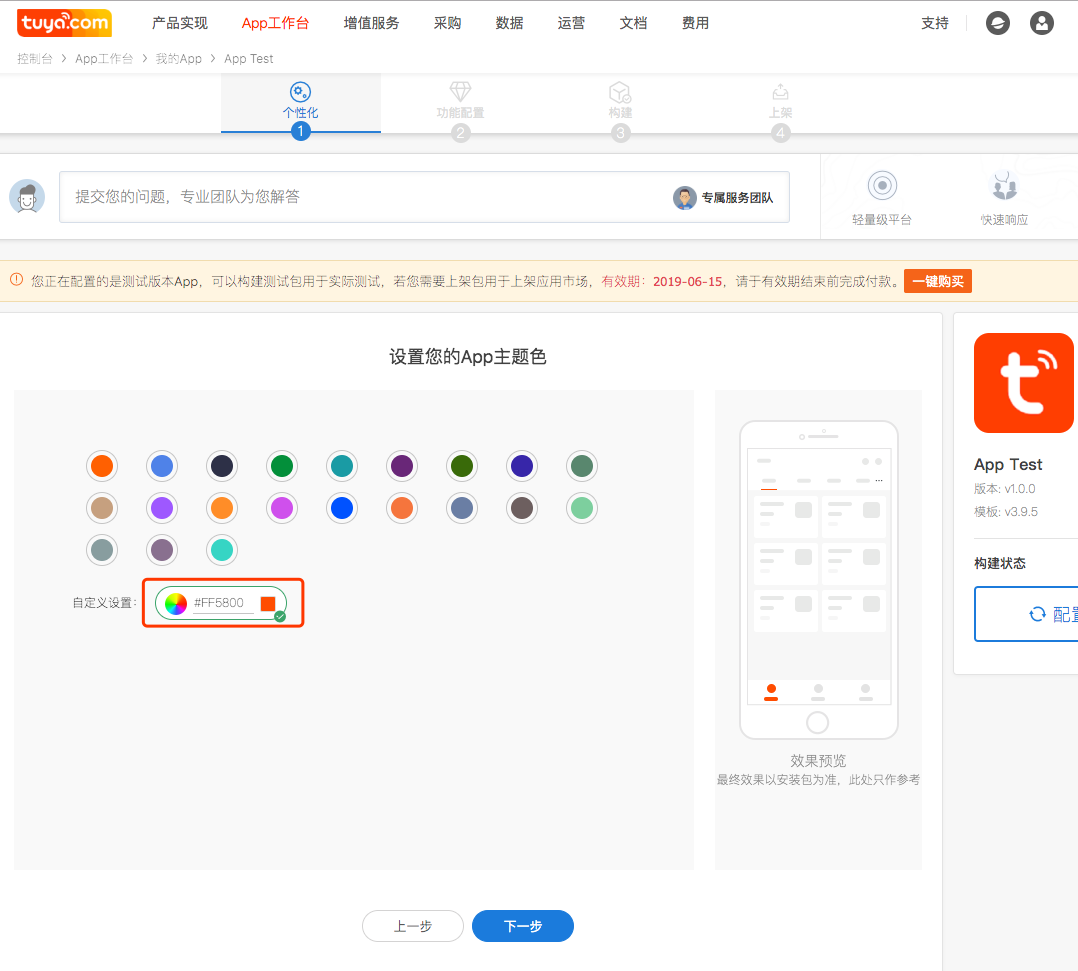The image size is (1078, 971).
Task: Open the user account avatar icon
Action: point(1042,23)
